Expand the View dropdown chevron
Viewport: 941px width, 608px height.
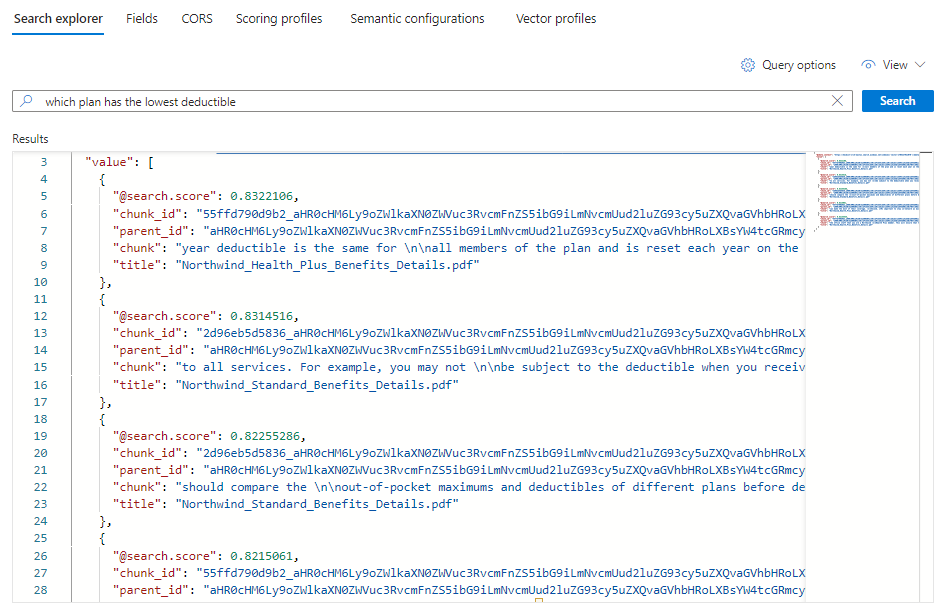[920, 65]
